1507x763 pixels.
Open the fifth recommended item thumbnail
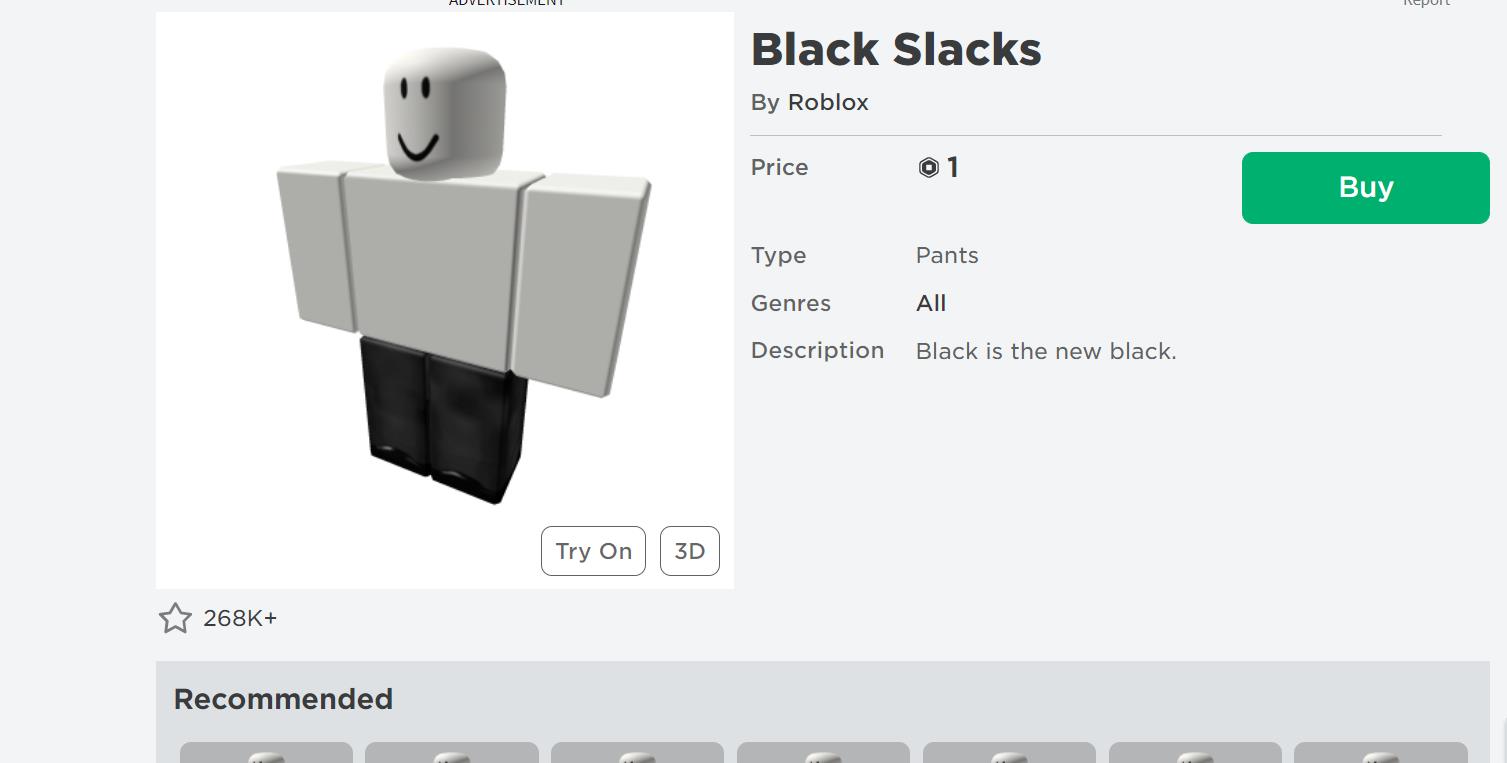click(1009, 752)
